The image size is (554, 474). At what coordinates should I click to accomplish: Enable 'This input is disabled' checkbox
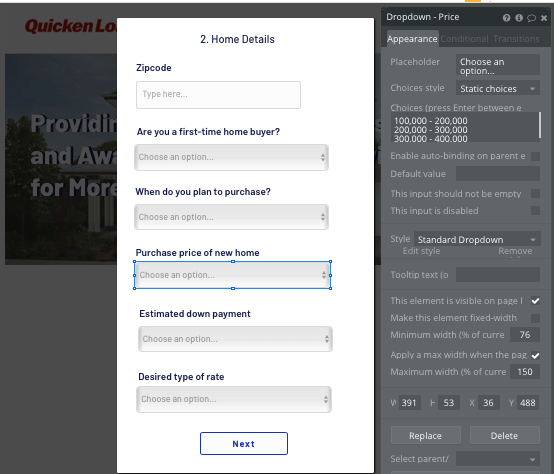[x=535, y=211]
